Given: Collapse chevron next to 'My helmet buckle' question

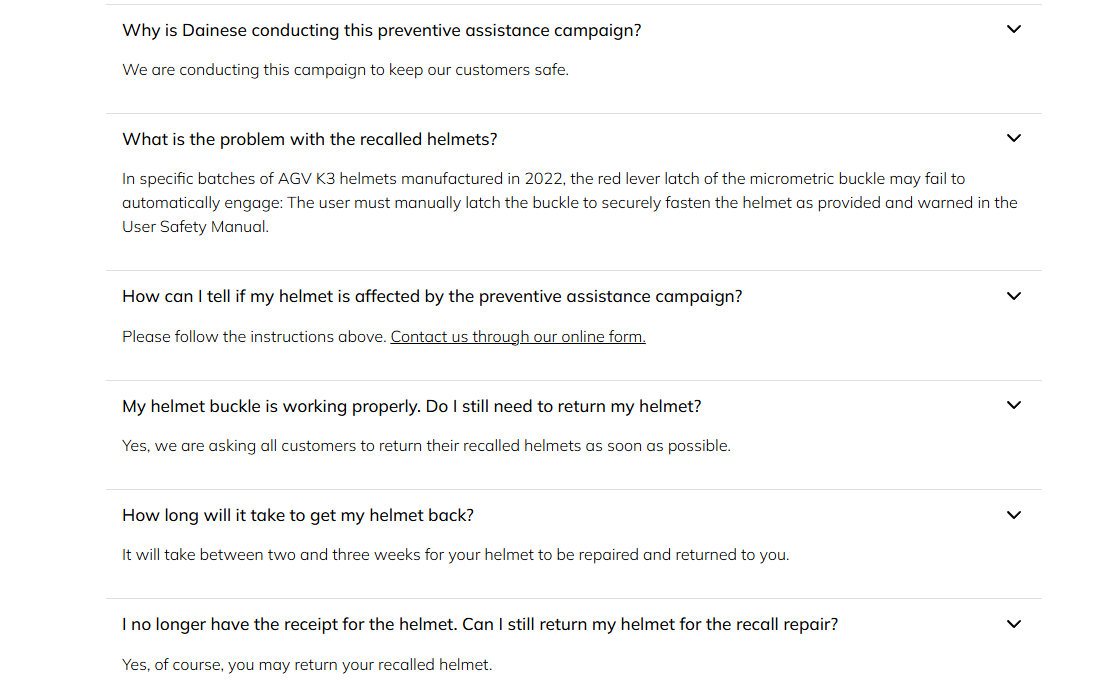Looking at the screenshot, I should (1013, 406).
